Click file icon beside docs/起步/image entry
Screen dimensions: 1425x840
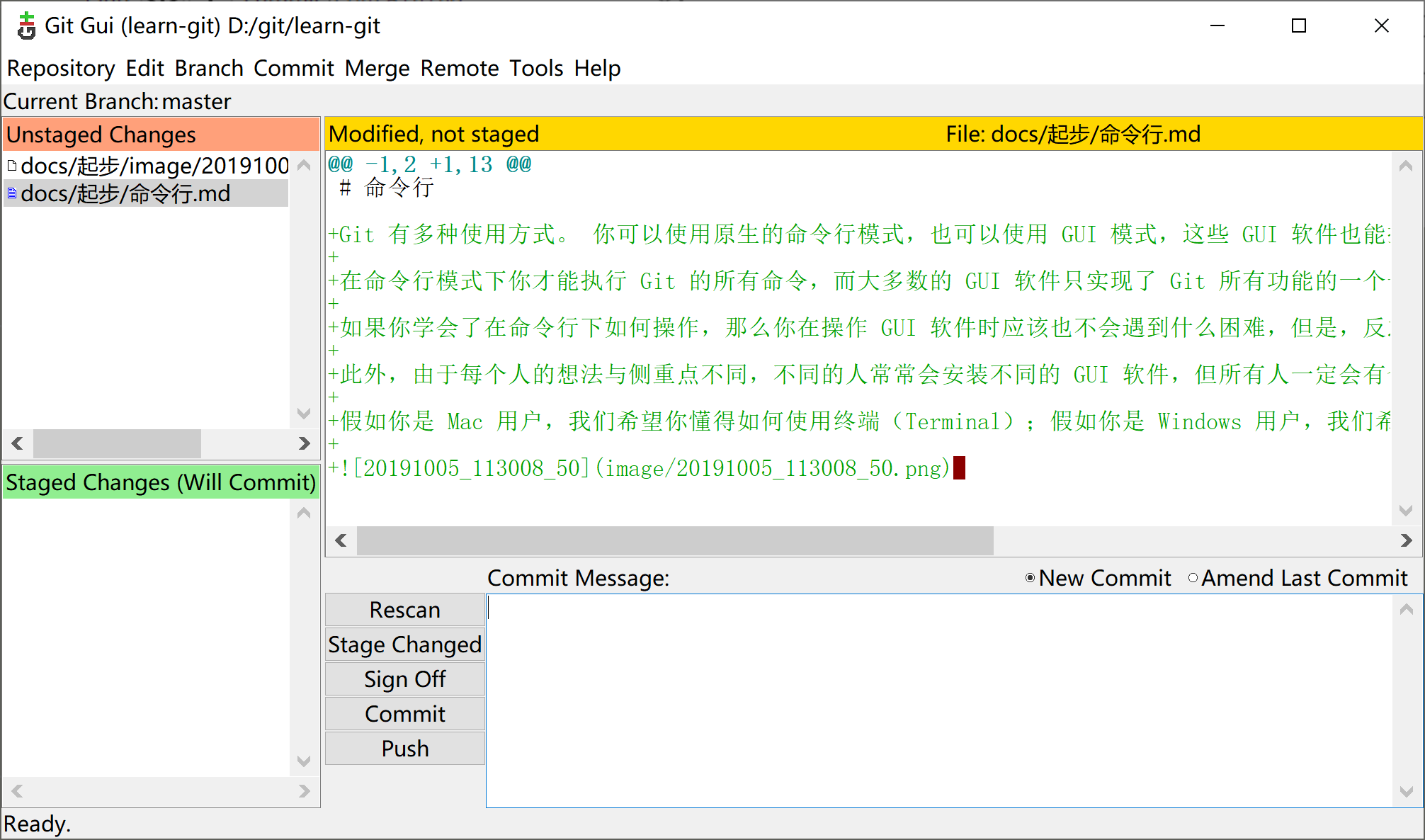click(x=12, y=166)
